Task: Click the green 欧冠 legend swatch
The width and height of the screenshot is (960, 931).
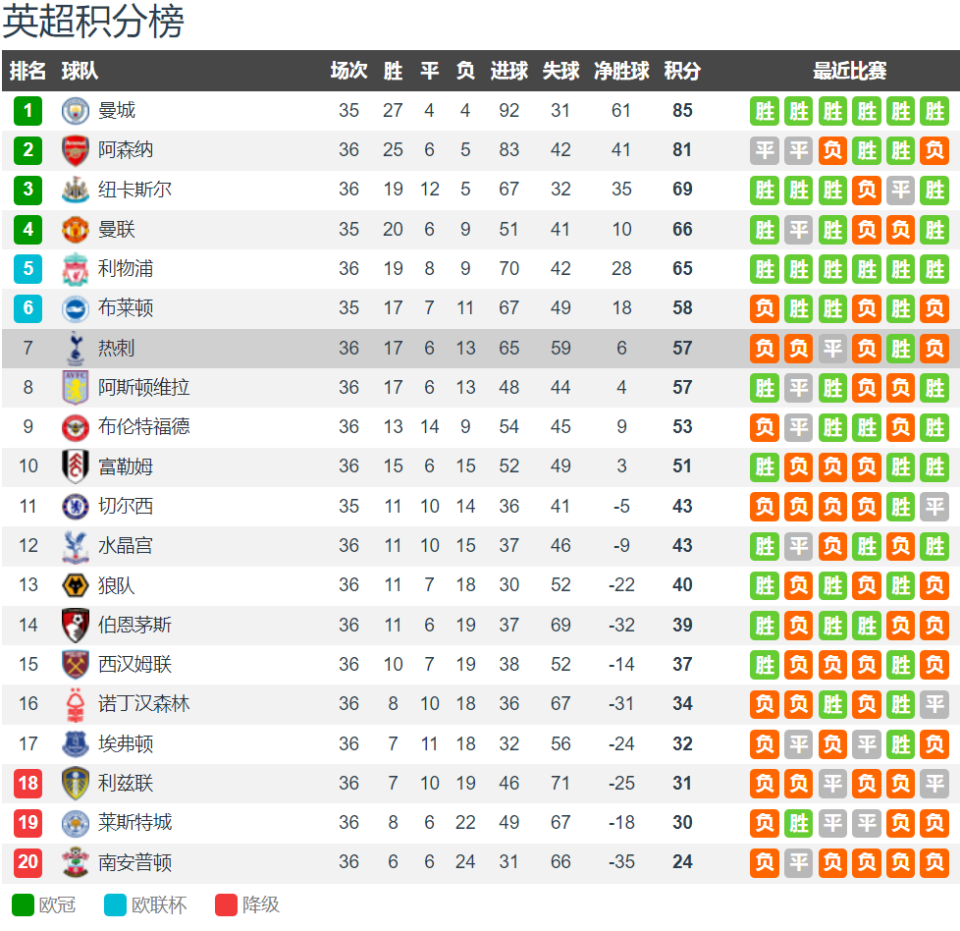Action: tap(23, 905)
